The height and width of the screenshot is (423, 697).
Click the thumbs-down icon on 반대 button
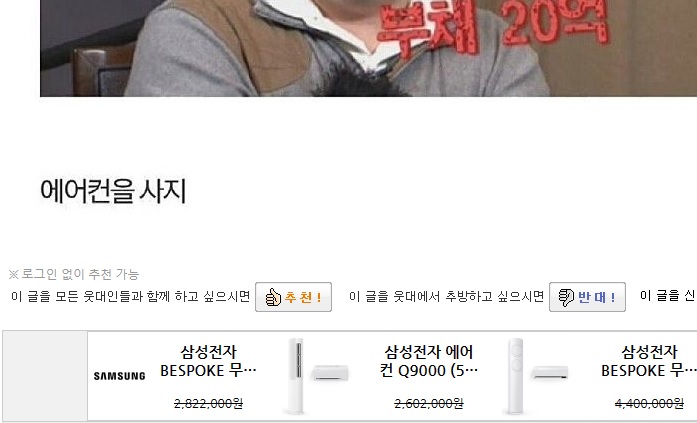pyautogui.click(x=566, y=297)
